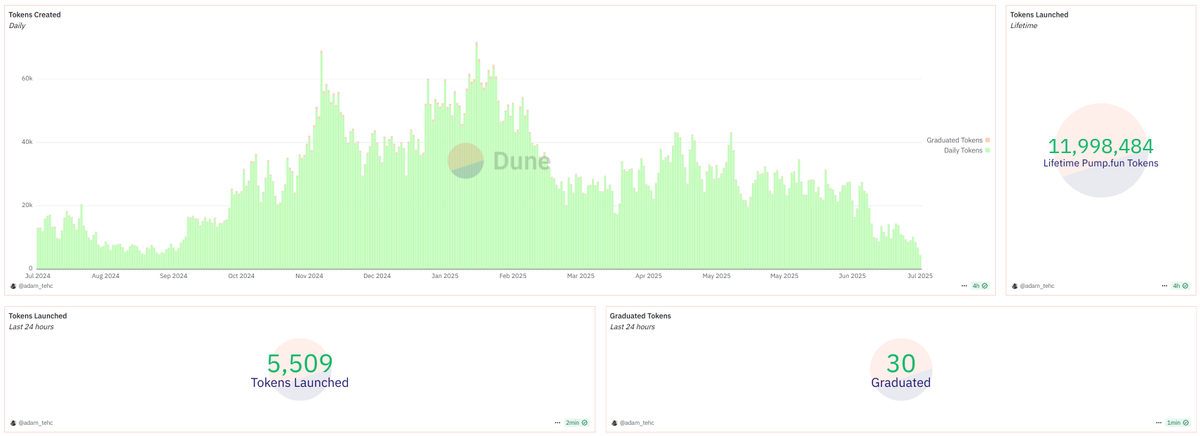This screenshot has height=436, width=1200.
Task: Open @adam_tehc profile link under Lifetime Pump.fun Tokens
Action: point(1037,286)
